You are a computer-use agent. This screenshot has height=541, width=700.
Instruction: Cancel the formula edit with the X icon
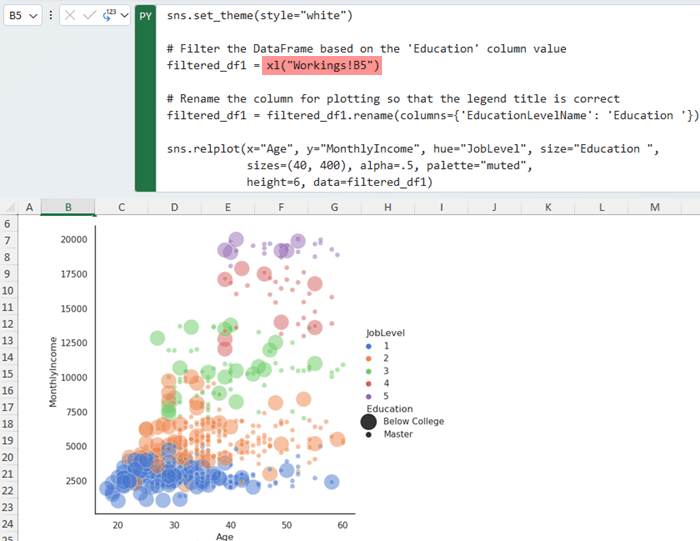click(x=70, y=16)
